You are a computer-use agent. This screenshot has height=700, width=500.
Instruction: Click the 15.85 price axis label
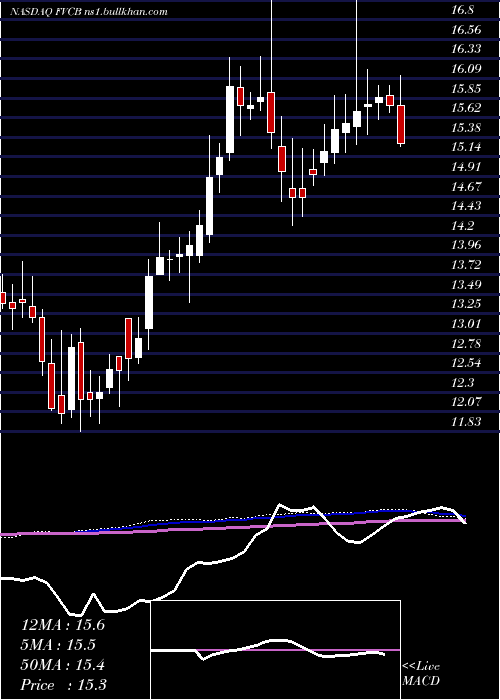click(466, 88)
